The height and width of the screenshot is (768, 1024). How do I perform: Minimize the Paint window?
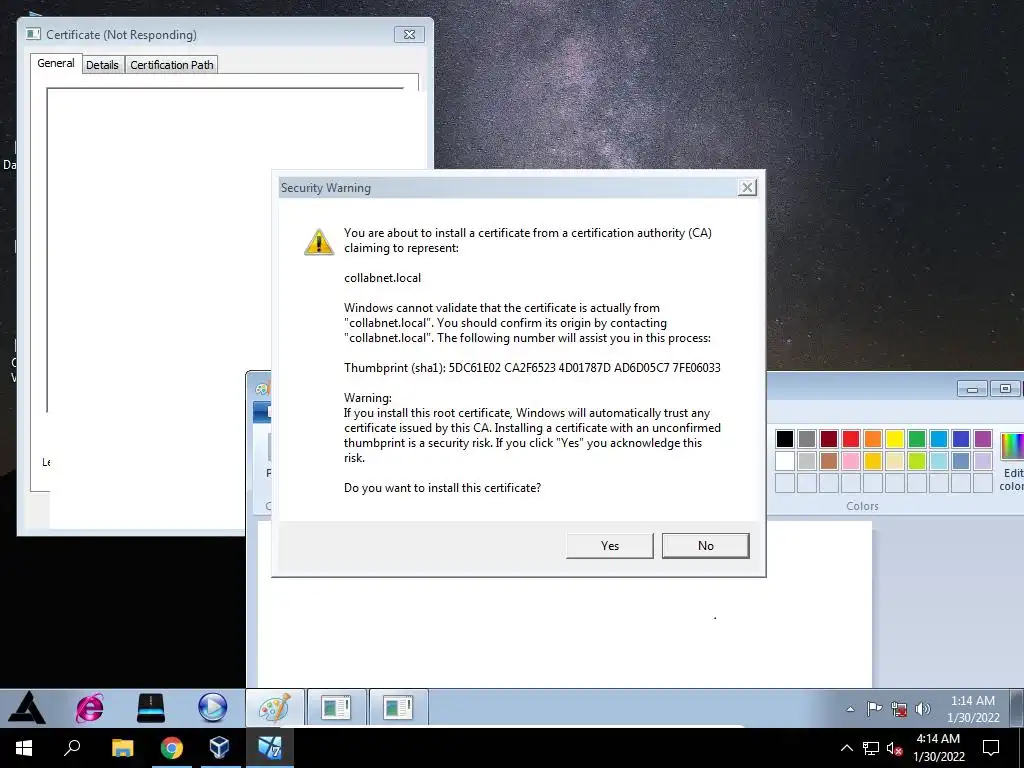tap(972, 389)
